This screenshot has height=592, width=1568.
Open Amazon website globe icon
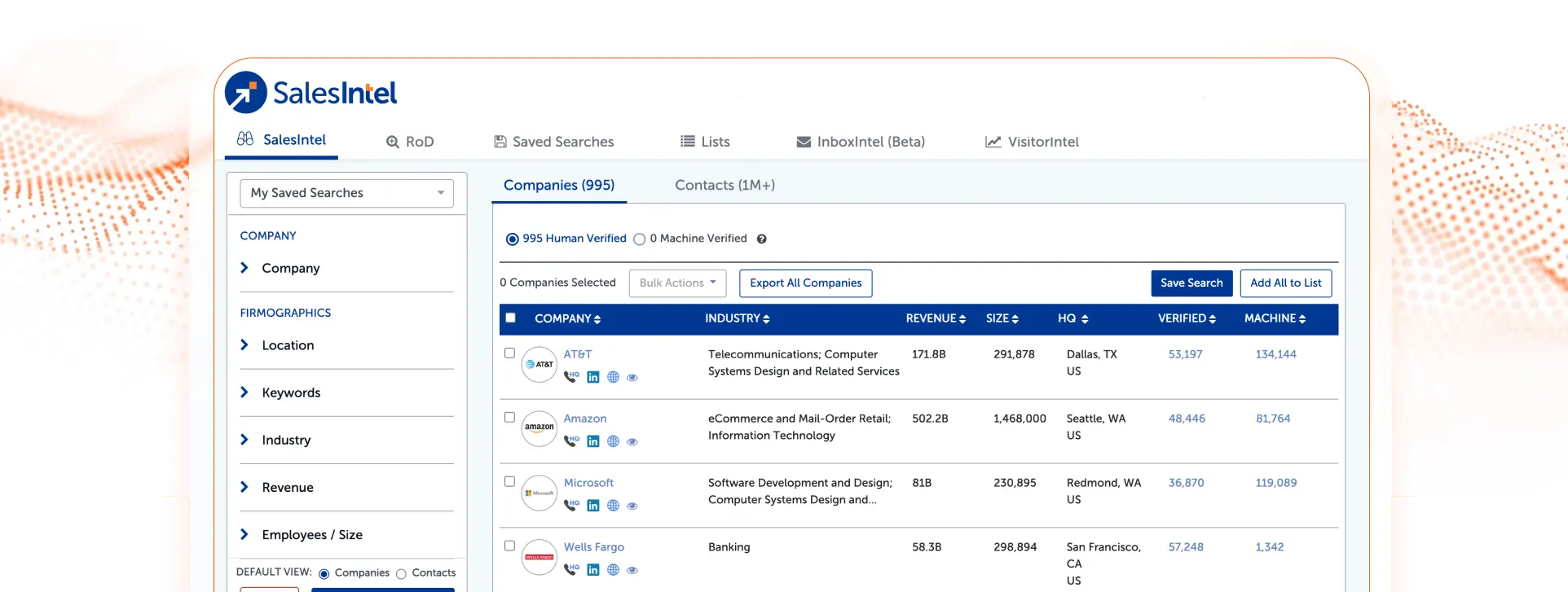click(614, 441)
